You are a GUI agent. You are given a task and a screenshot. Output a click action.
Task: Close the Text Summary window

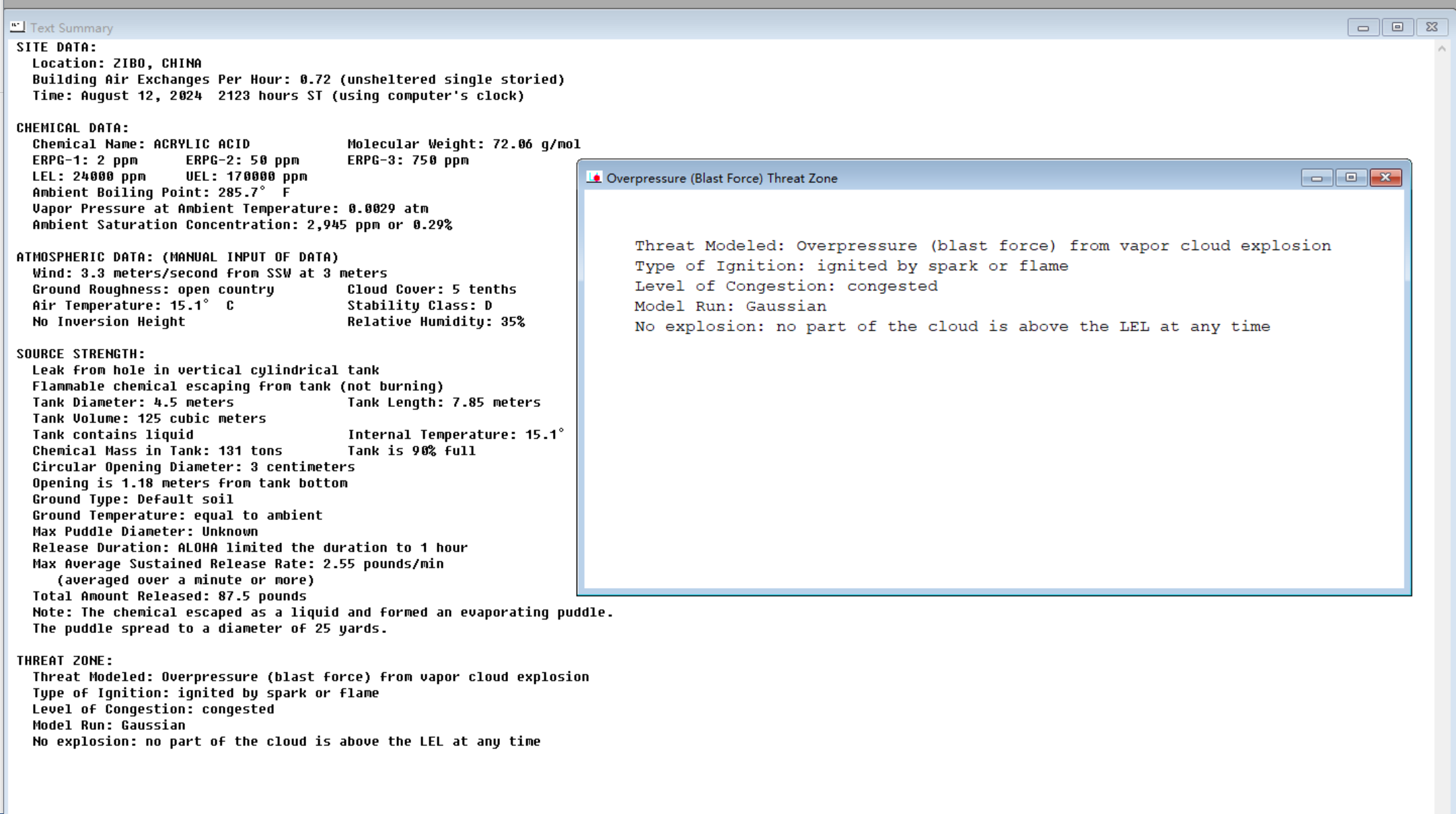(x=1432, y=28)
